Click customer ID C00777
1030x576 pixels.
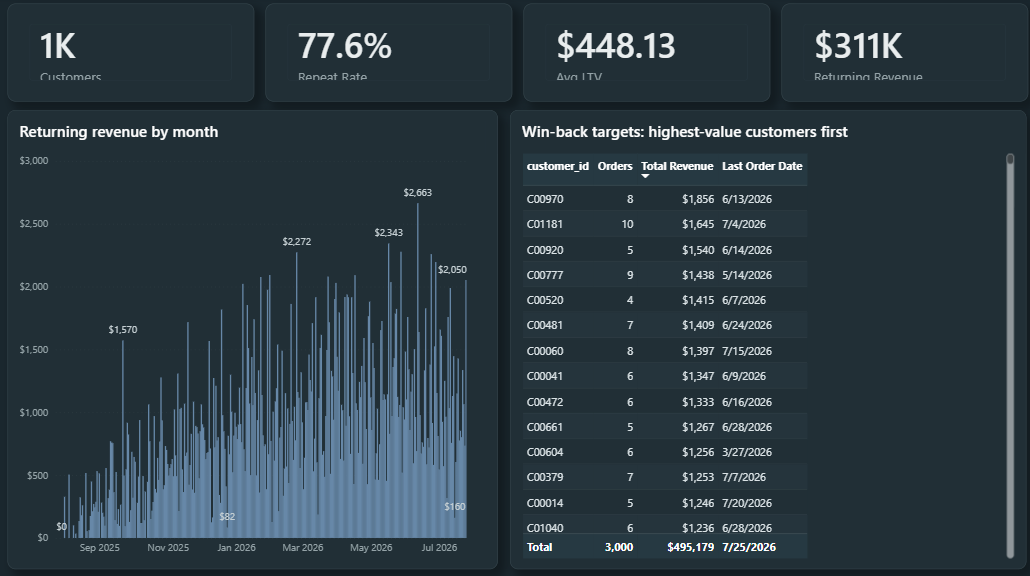click(545, 275)
